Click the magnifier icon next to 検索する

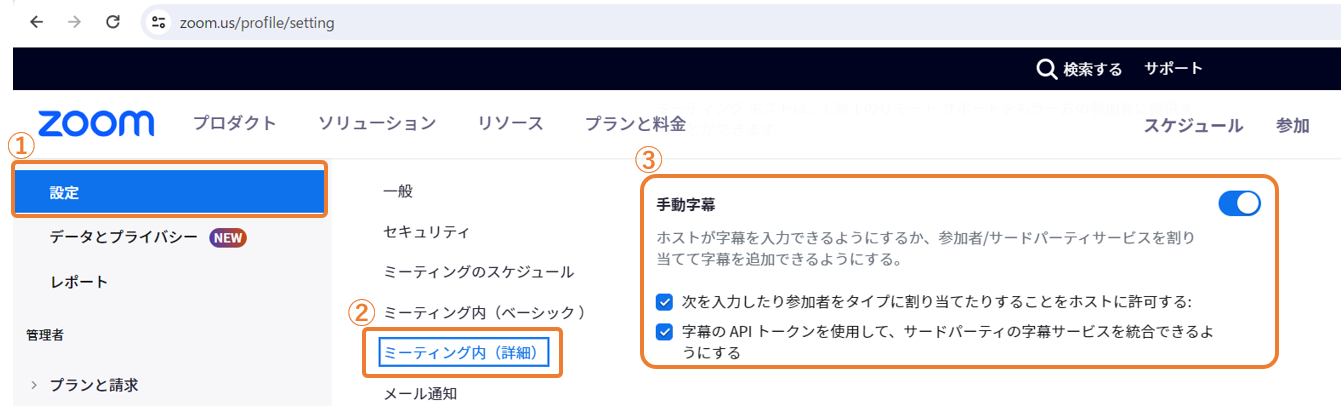(1046, 70)
